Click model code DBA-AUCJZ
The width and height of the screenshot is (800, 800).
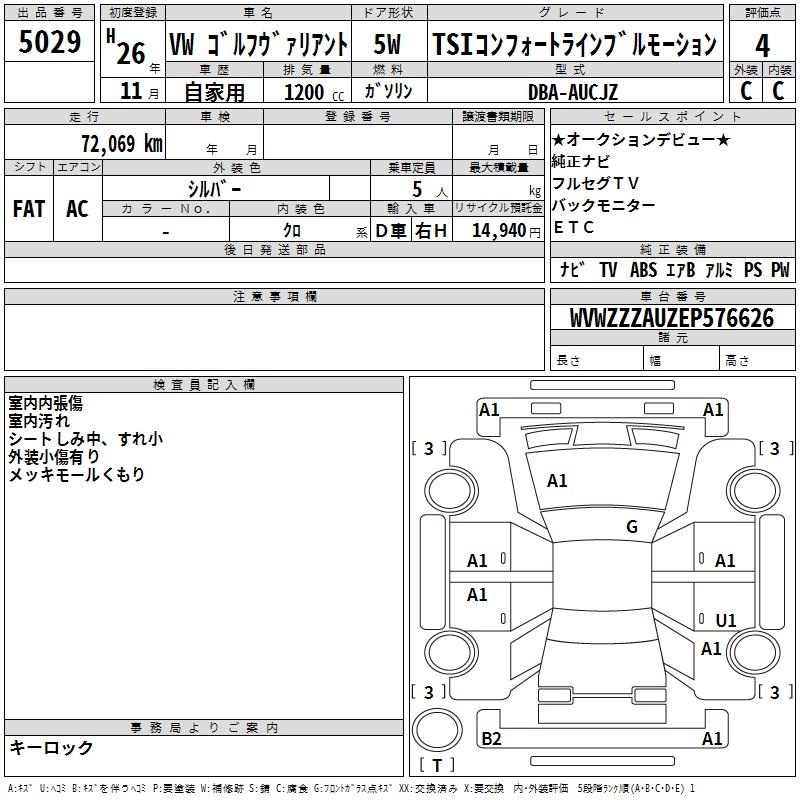point(573,92)
